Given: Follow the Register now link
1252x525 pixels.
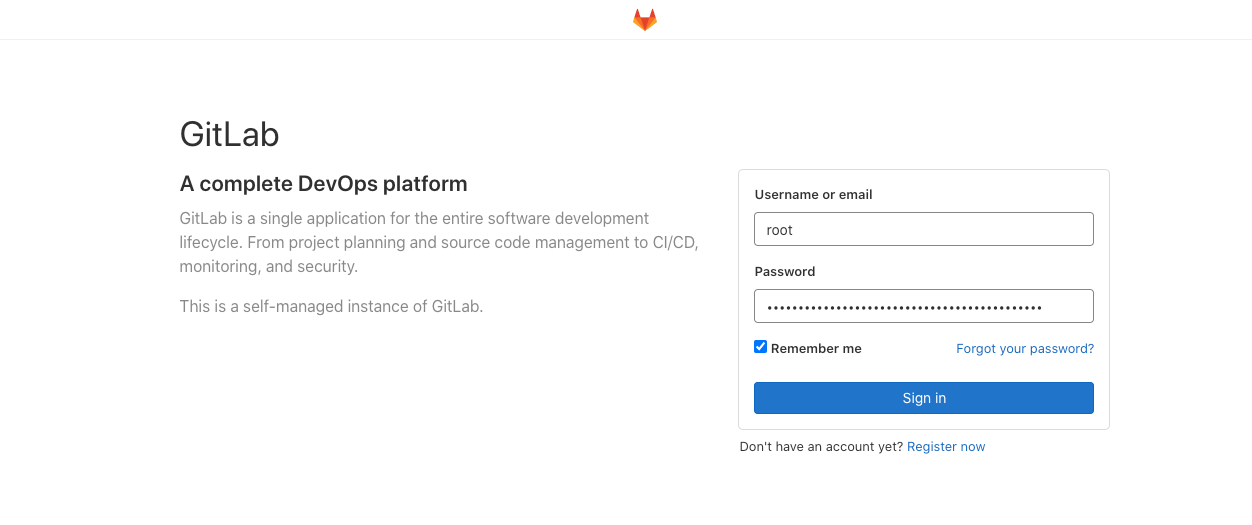Looking at the screenshot, I should [946, 447].
